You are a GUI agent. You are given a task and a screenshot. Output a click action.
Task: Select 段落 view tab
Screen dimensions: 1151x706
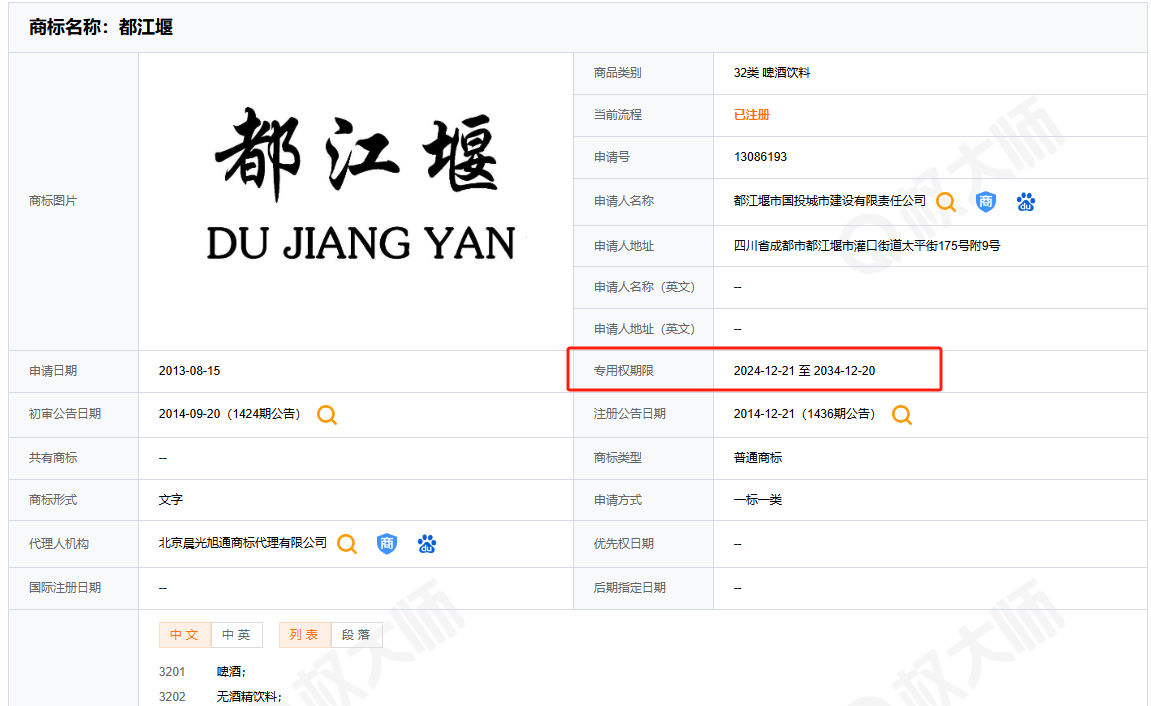coord(357,635)
